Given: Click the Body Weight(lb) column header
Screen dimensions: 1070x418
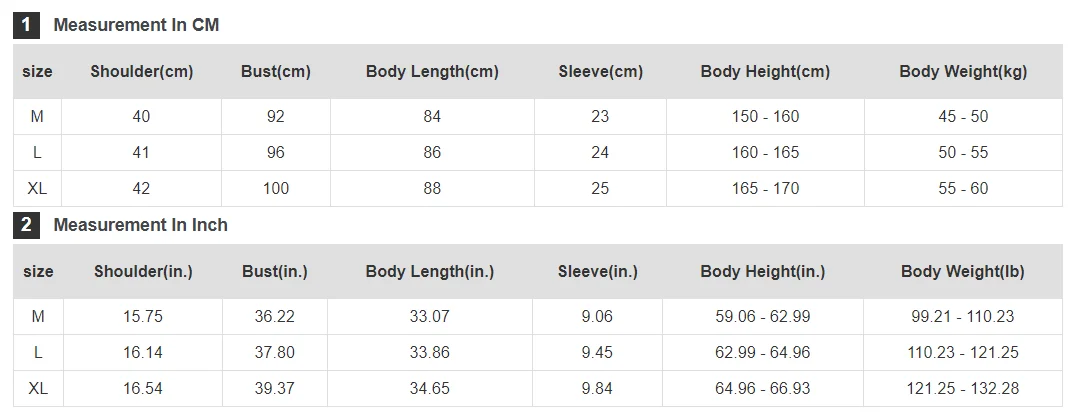Looking at the screenshot, I should coord(963,271).
